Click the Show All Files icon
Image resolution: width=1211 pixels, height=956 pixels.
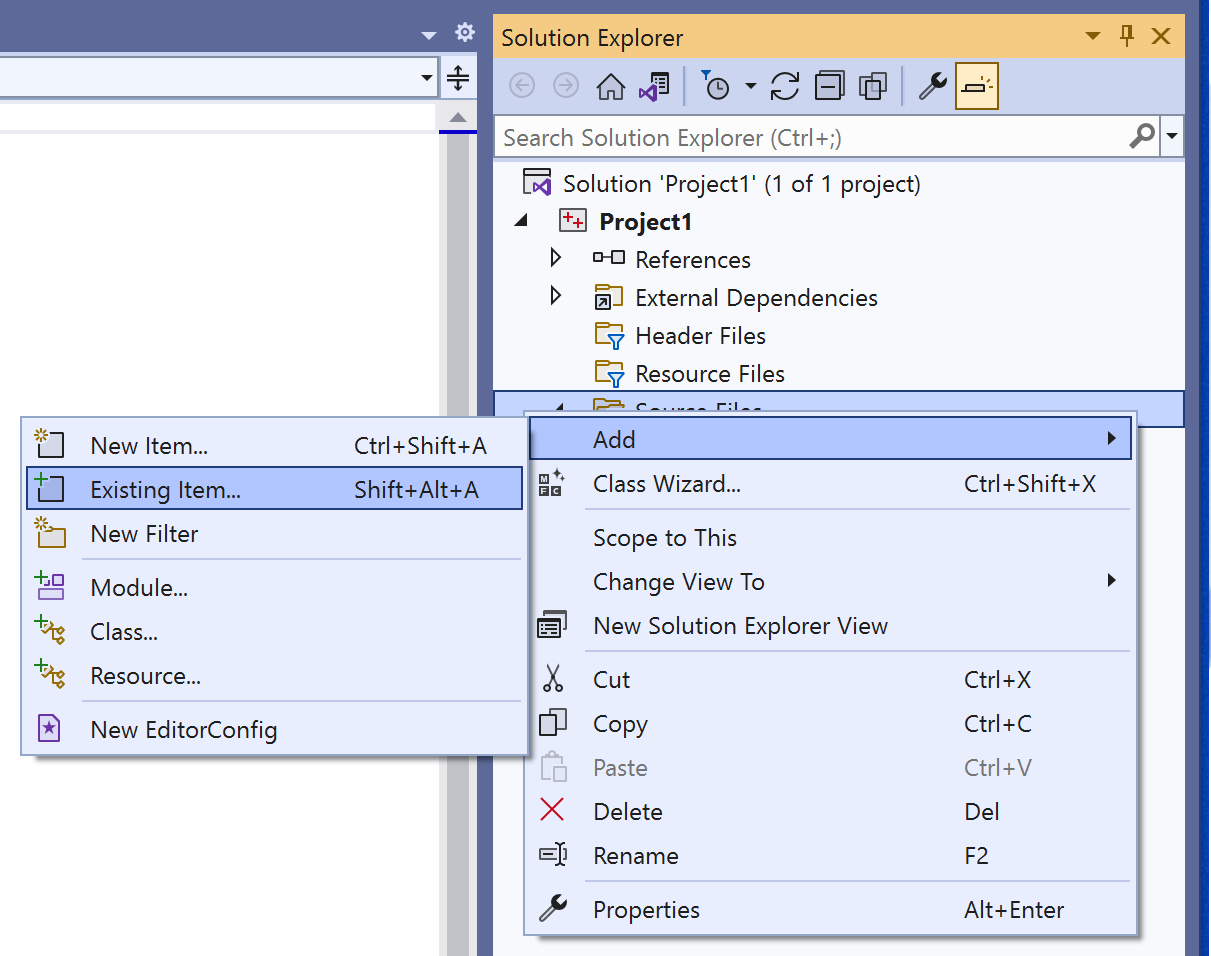coord(873,87)
